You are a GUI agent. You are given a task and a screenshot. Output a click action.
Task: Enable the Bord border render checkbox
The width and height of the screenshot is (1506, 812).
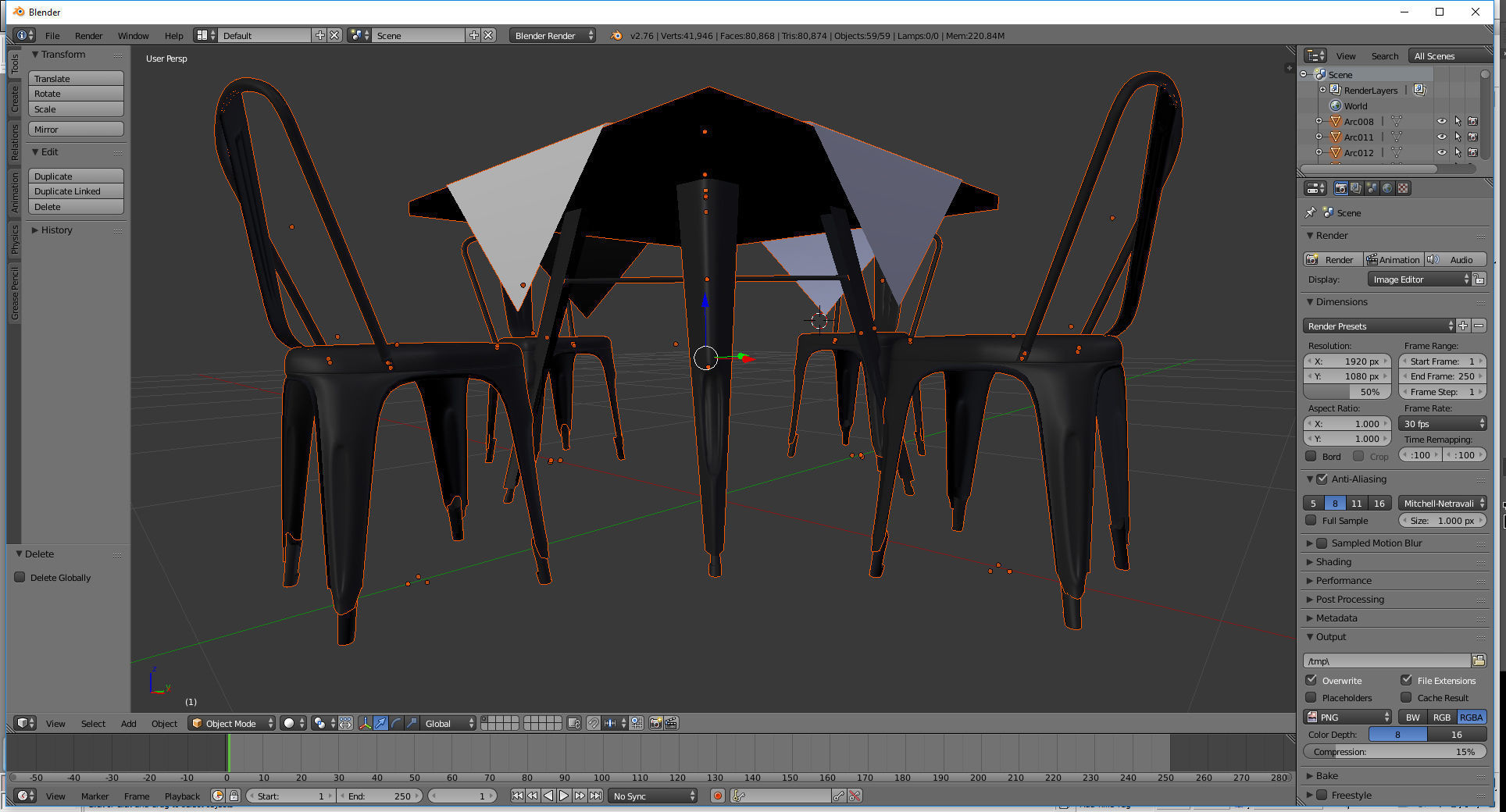pos(1311,456)
